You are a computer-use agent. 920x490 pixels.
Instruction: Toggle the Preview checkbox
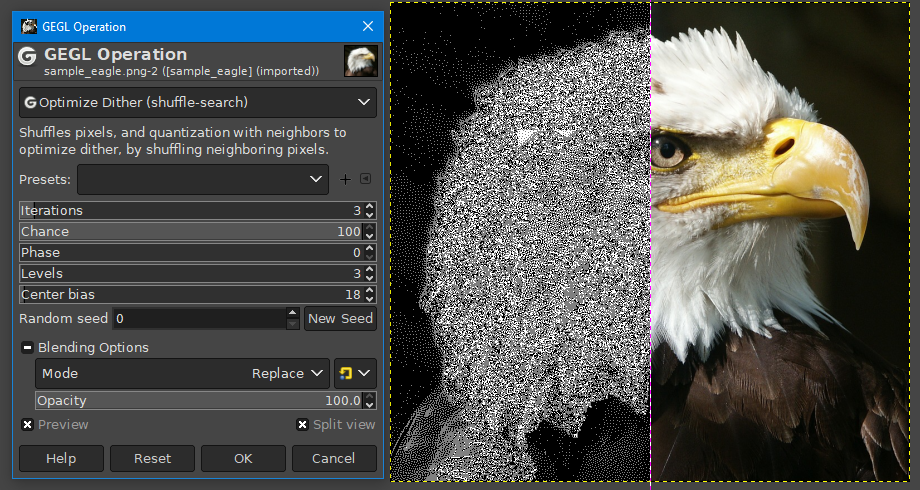[x=28, y=424]
